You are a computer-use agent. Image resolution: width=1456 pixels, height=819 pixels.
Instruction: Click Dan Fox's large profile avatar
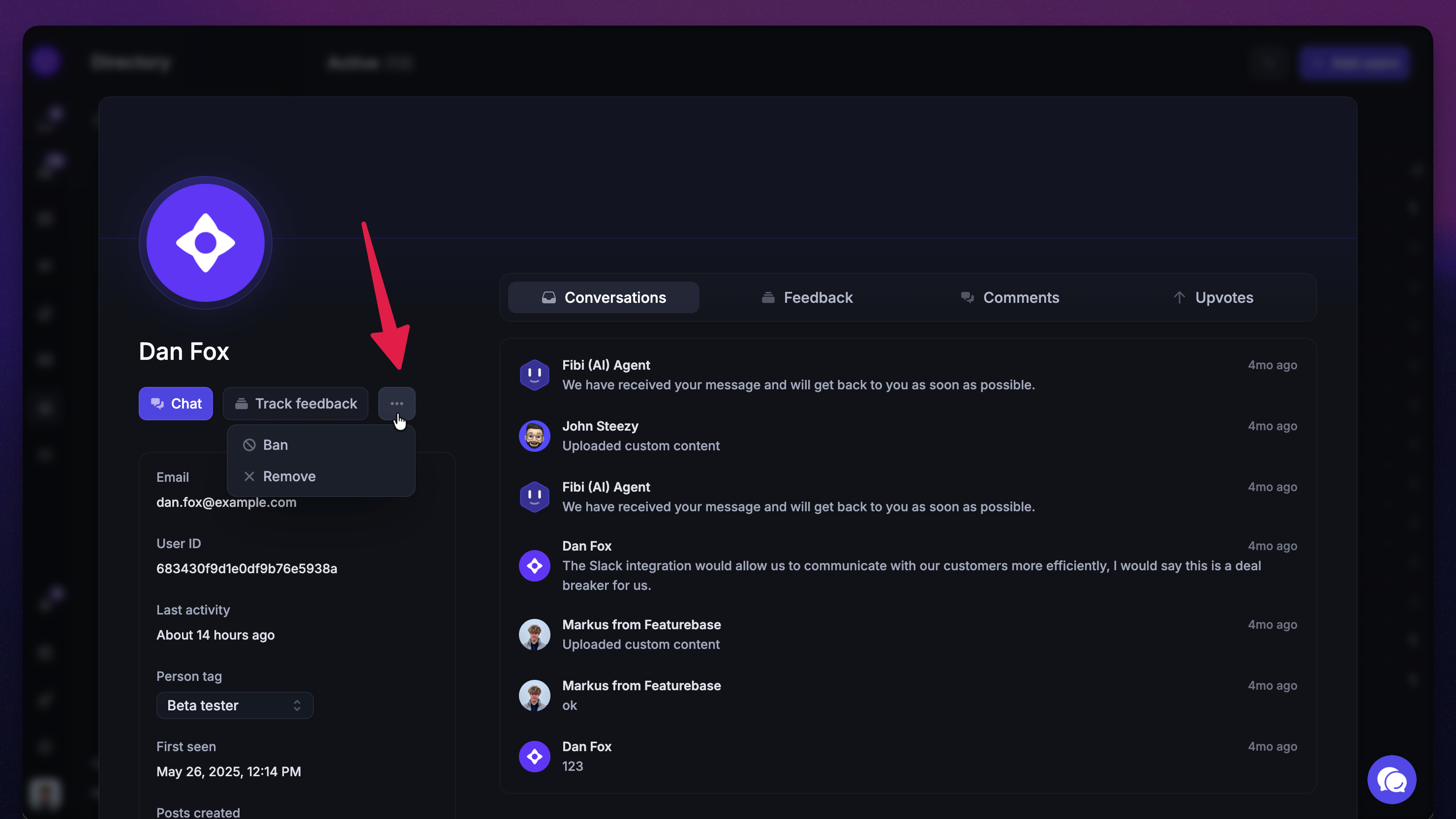pyautogui.click(x=205, y=243)
